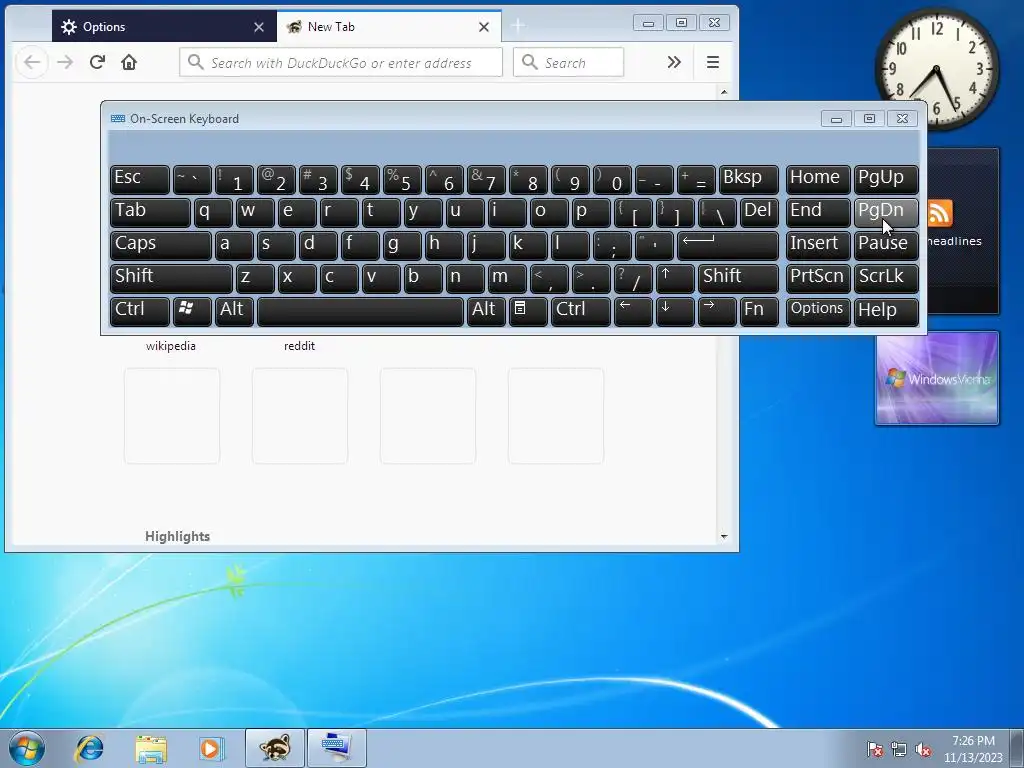The width and height of the screenshot is (1024, 768).
Task: Select the raccoon browser taskbar button
Action: coord(275,748)
